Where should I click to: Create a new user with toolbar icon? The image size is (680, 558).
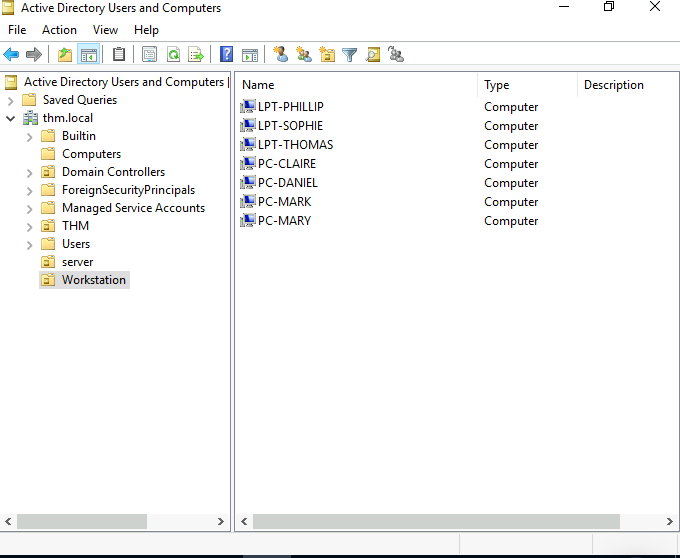pyautogui.click(x=281, y=55)
